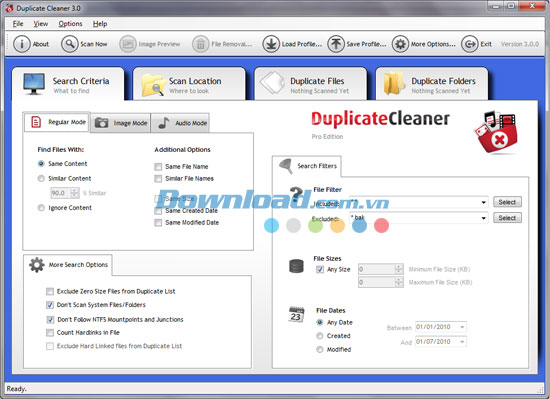Open the Between date picker dropdown
This screenshot has width=550, height=399.
[462, 327]
